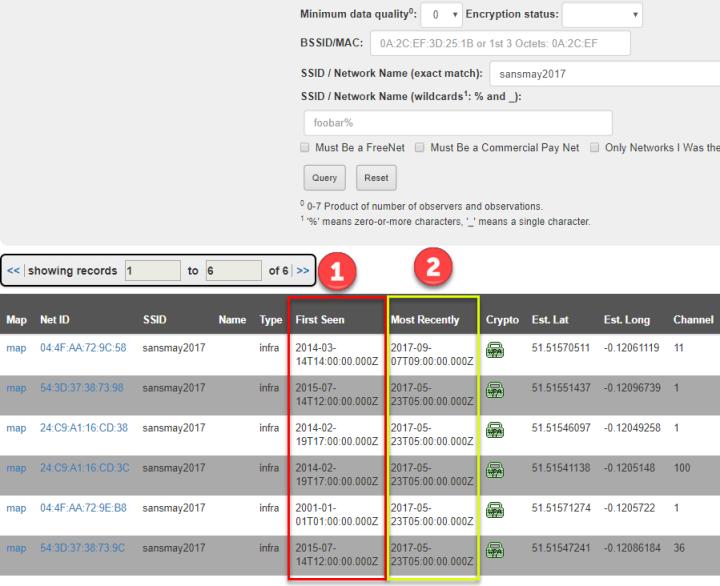Go to the next page of records
720x586 pixels.
[x=303, y=271]
